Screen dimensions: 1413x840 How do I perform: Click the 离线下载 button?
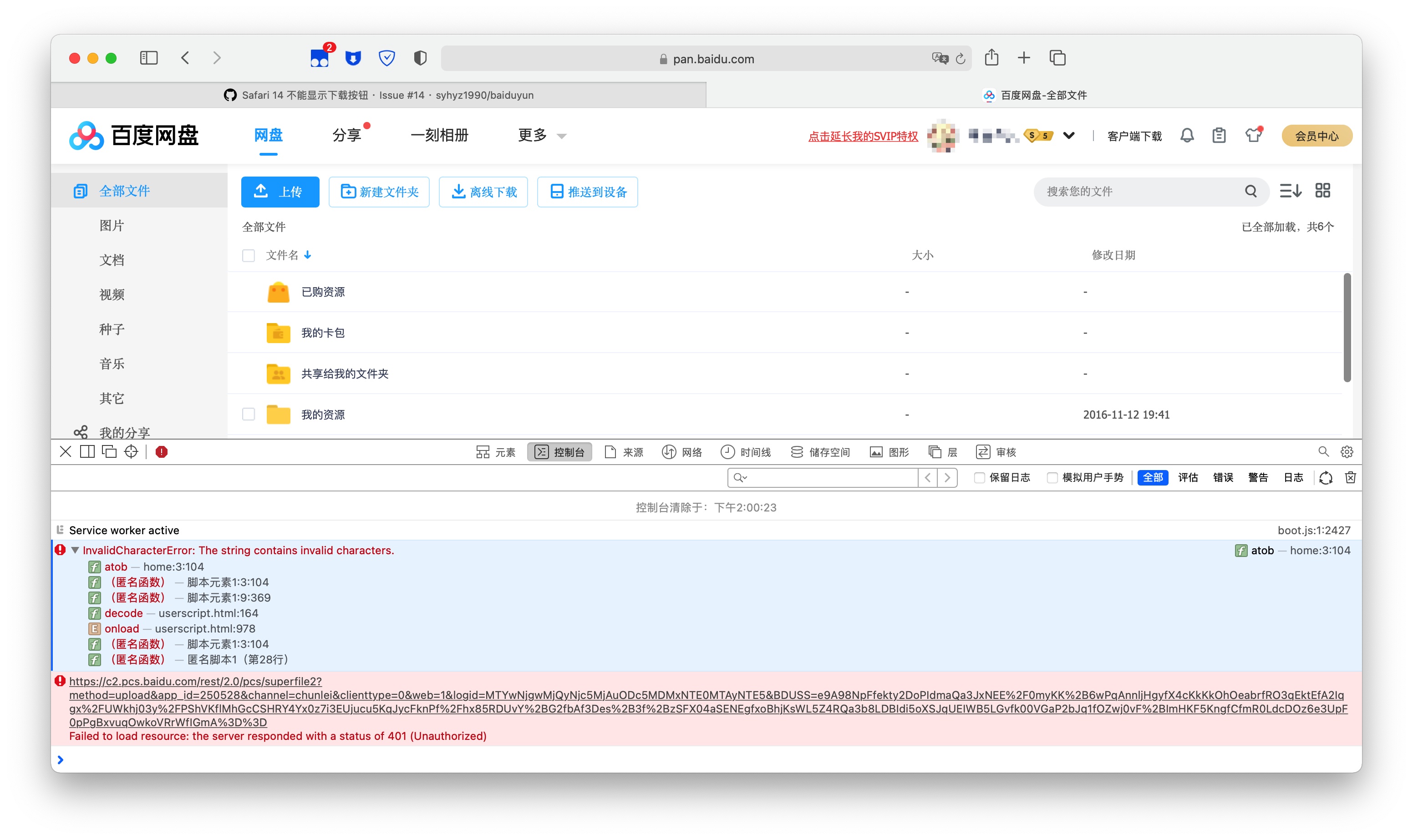(483, 192)
